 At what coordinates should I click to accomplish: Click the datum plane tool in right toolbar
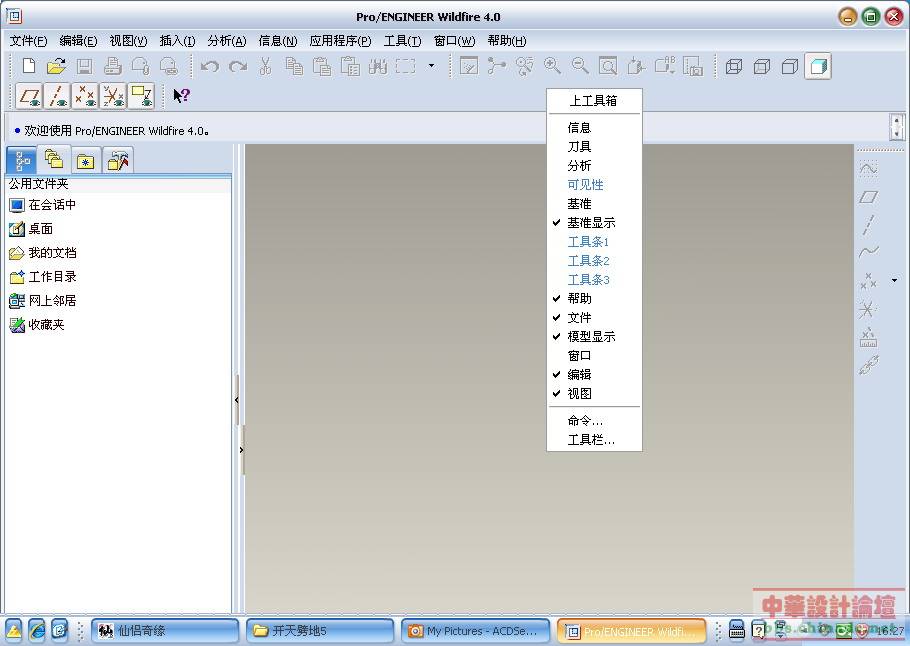[x=868, y=197]
